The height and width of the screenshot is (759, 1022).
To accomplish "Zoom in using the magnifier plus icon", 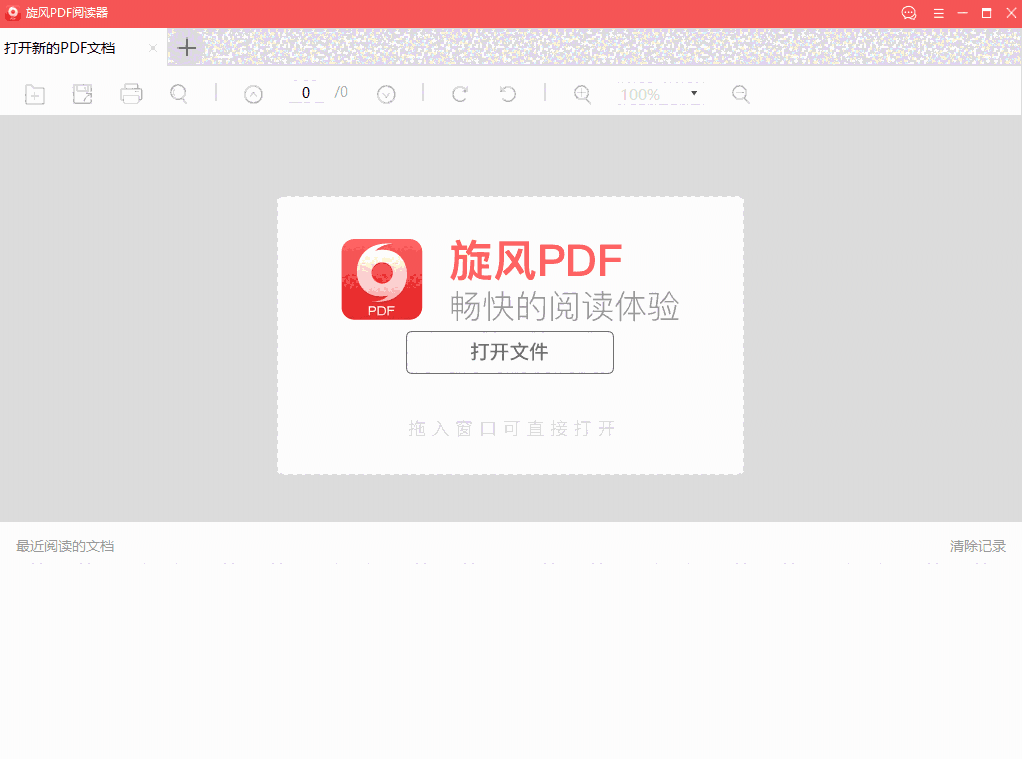I will click(581, 93).
